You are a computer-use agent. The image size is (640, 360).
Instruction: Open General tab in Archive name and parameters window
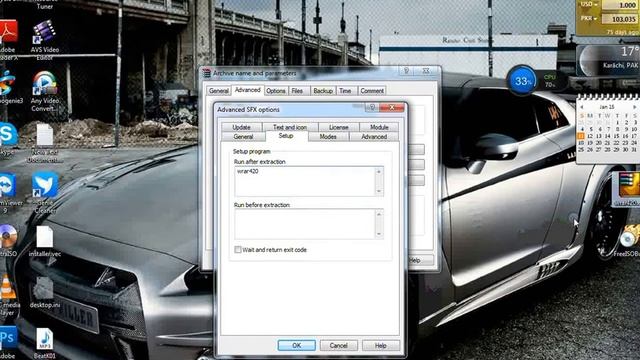[x=219, y=91]
